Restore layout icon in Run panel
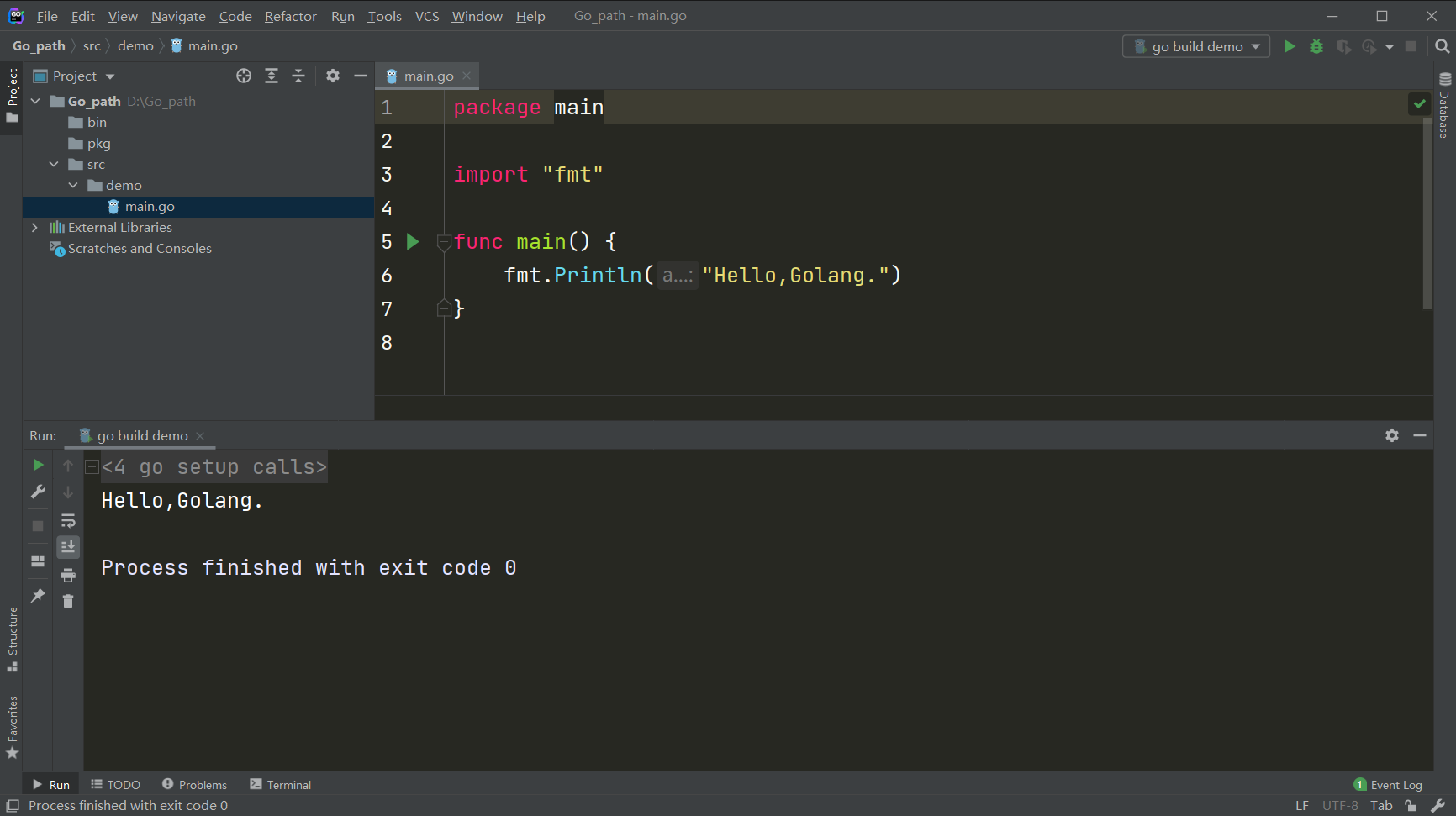Image resolution: width=1456 pixels, height=816 pixels. 38,561
